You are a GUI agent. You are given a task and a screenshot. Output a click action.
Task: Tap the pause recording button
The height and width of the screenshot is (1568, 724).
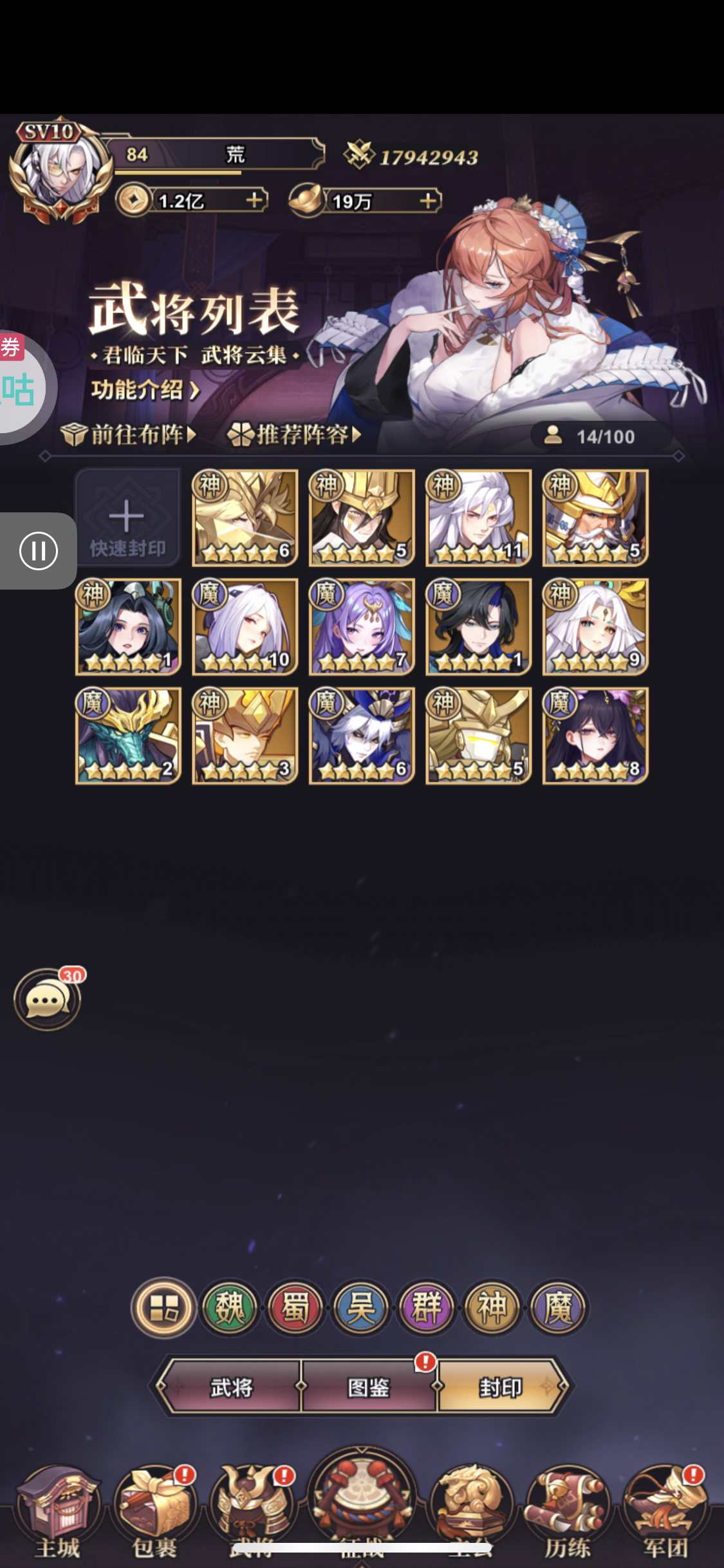39,551
